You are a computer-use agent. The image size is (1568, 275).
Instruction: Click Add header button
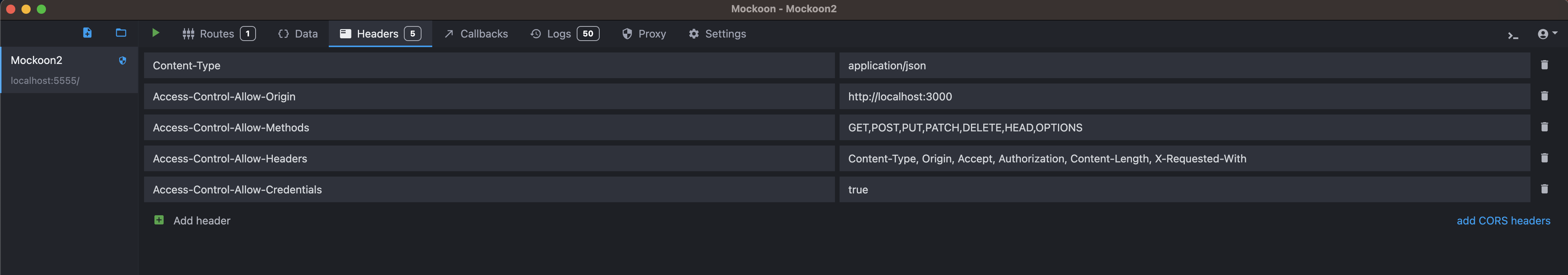[192, 220]
